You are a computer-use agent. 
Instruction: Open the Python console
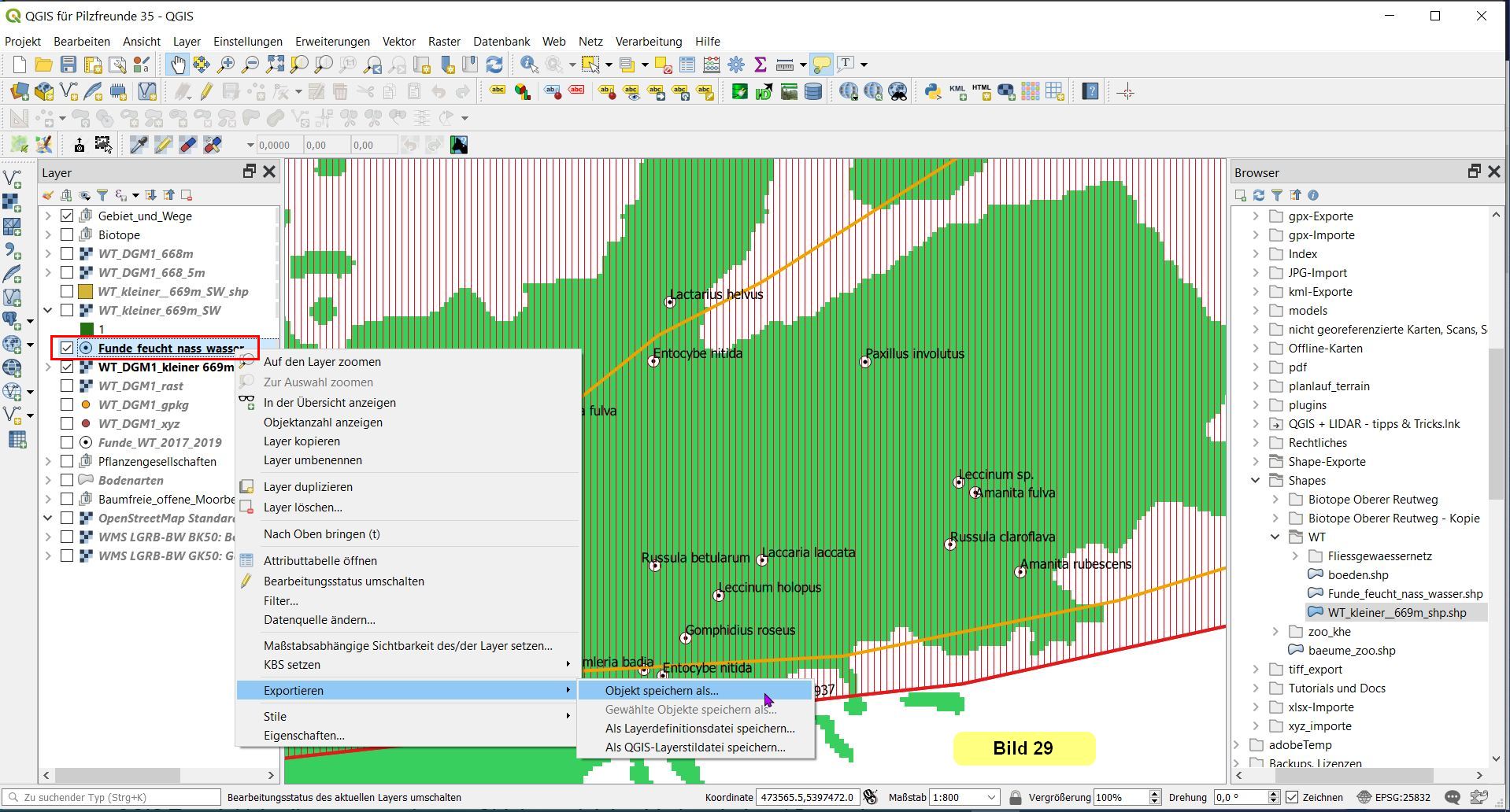tap(933, 92)
